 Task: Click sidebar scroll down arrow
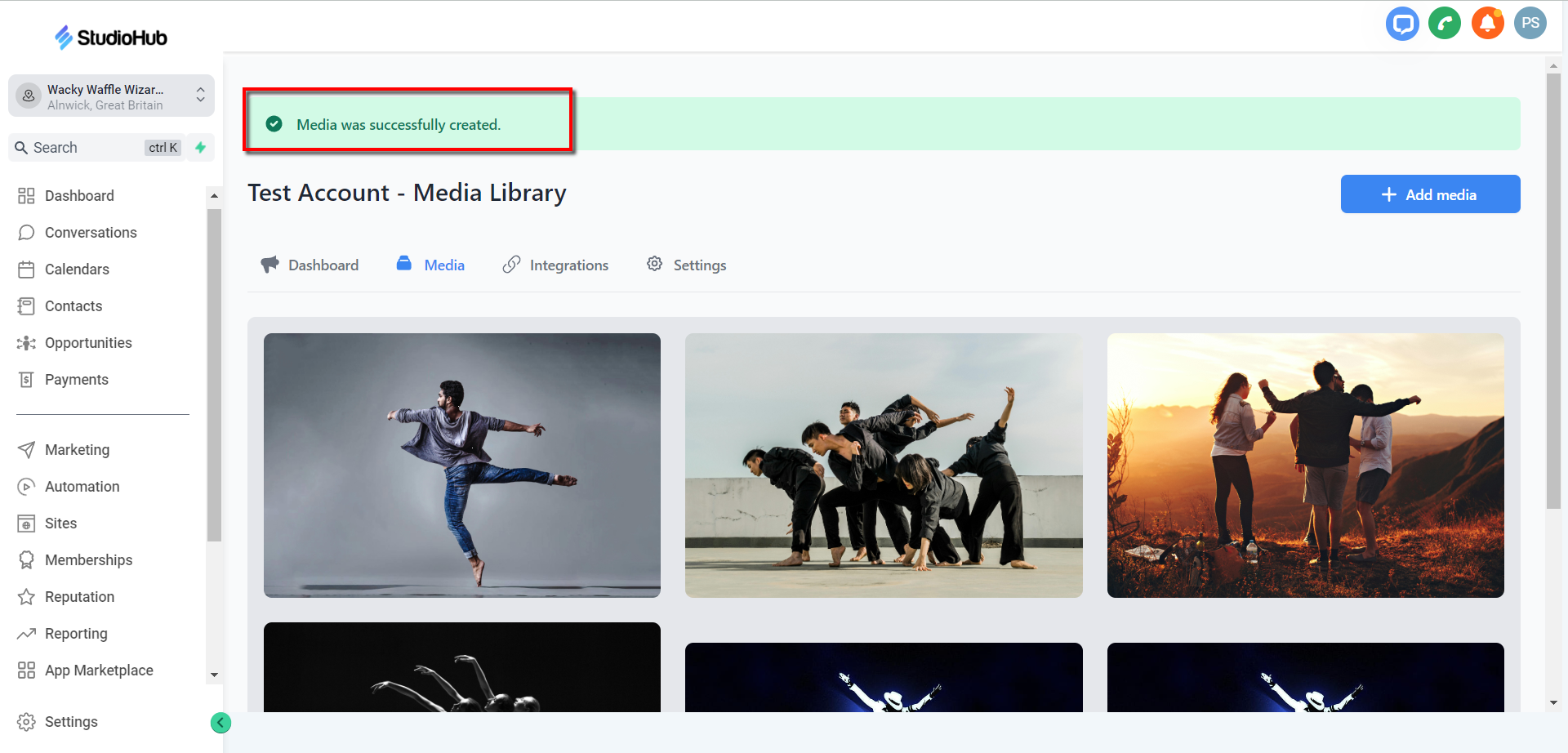214,675
